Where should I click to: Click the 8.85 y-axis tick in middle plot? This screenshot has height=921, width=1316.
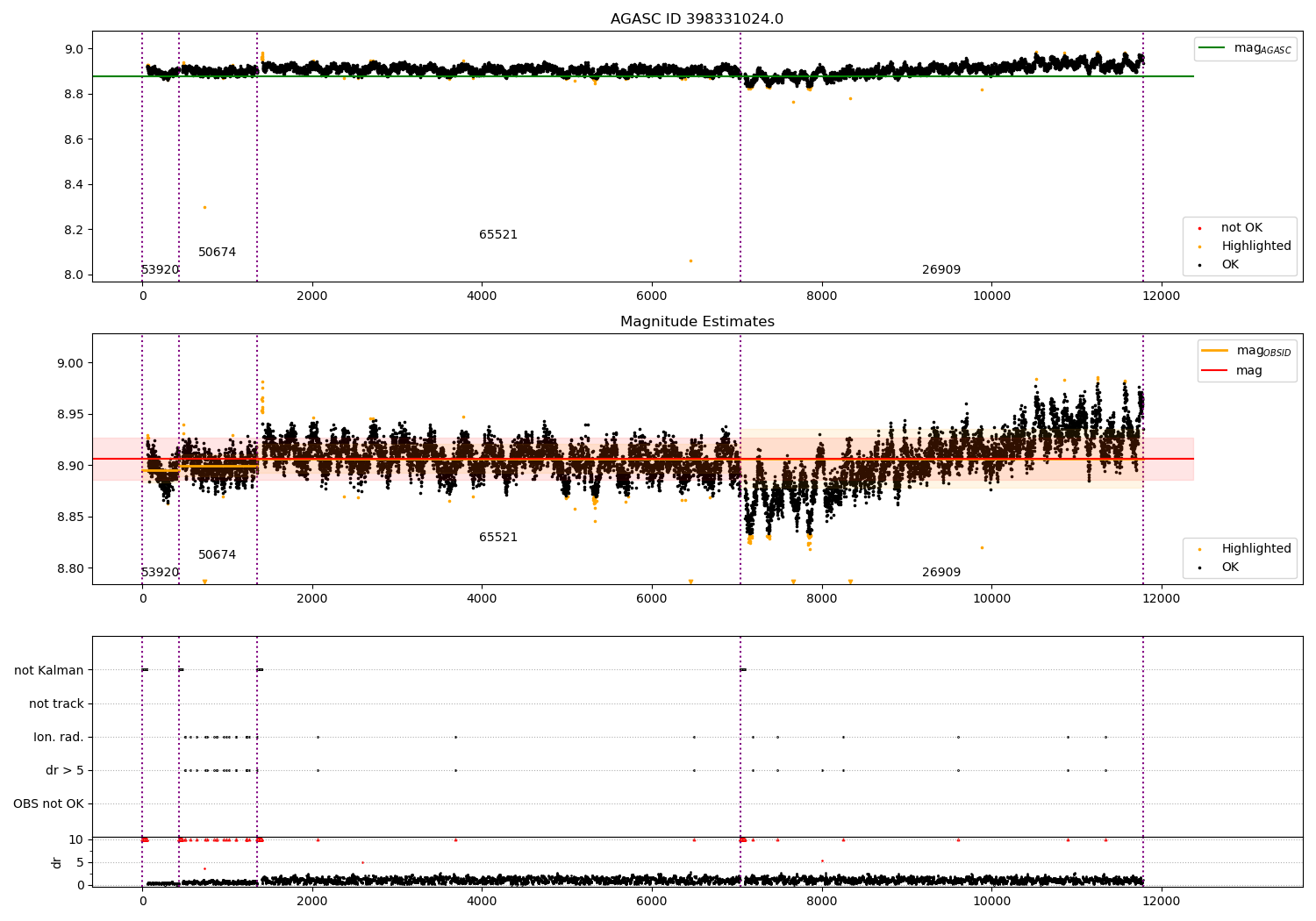pyautogui.click(x=71, y=518)
